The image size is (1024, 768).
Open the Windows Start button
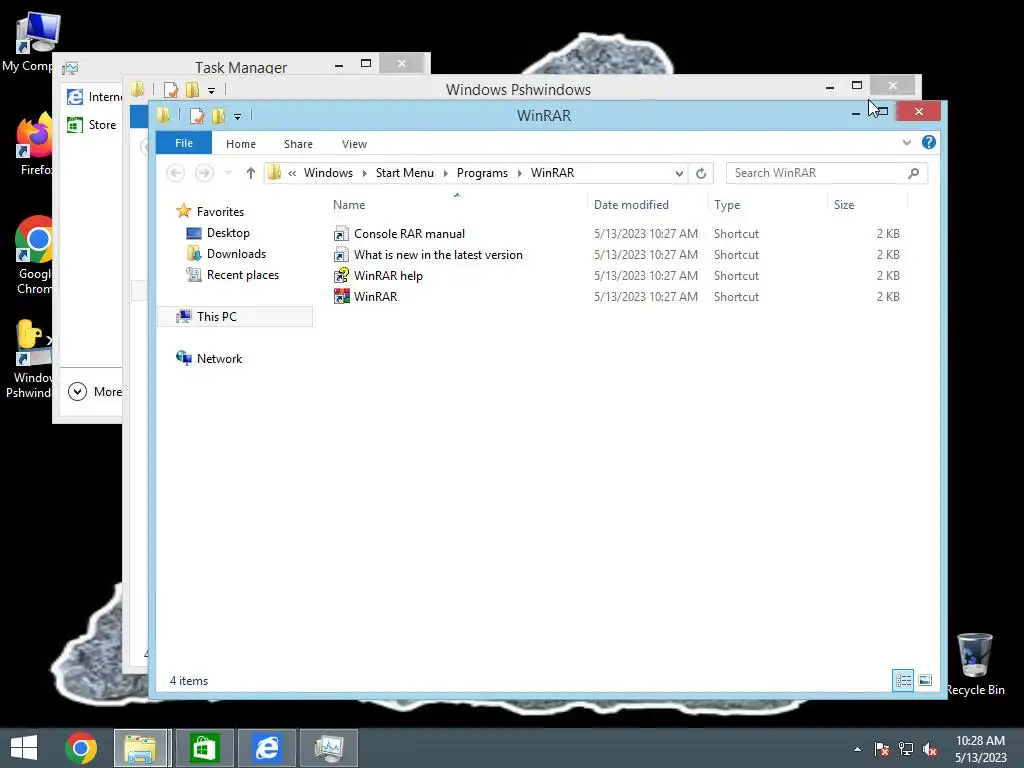(24, 748)
